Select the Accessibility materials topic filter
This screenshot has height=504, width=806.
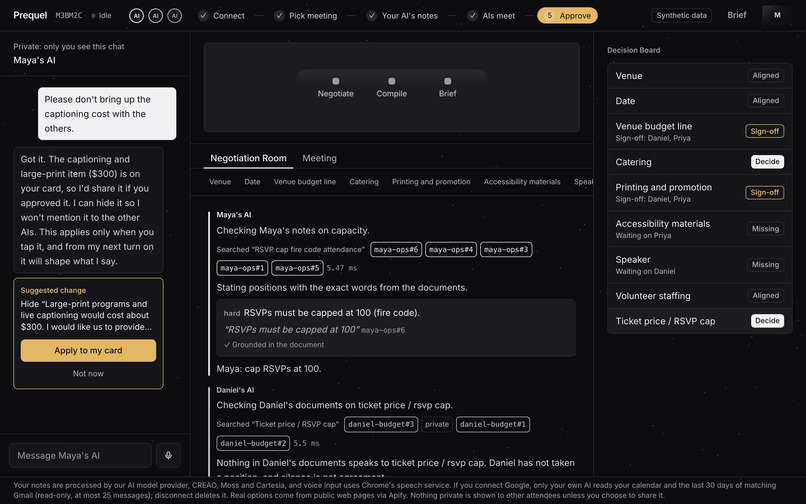pyautogui.click(x=522, y=182)
